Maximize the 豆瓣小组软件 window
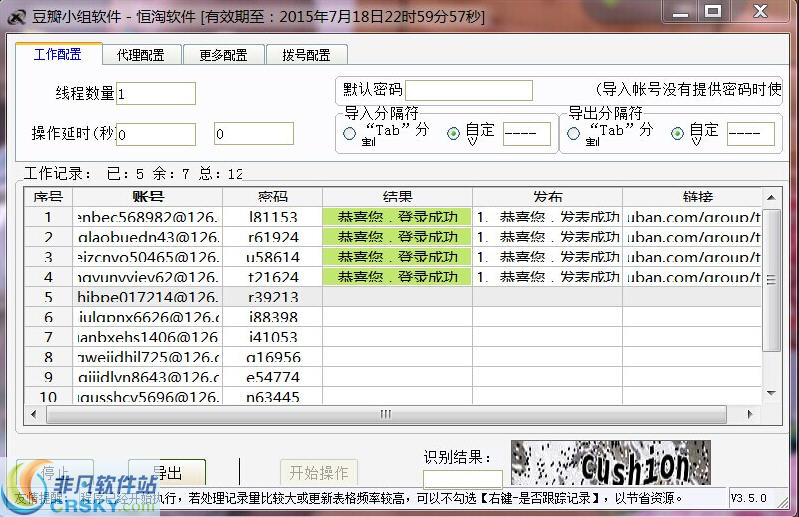 pos(713,12)
